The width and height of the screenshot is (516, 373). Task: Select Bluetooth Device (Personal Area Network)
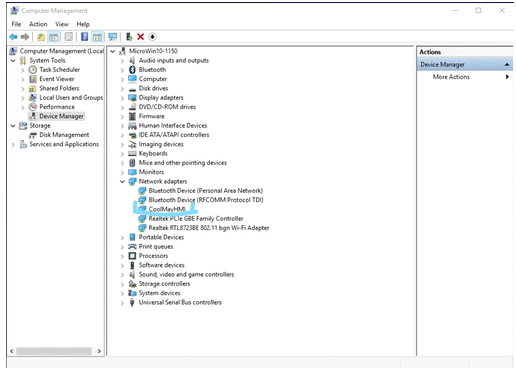pyautogui.click(x=206, y=191)
